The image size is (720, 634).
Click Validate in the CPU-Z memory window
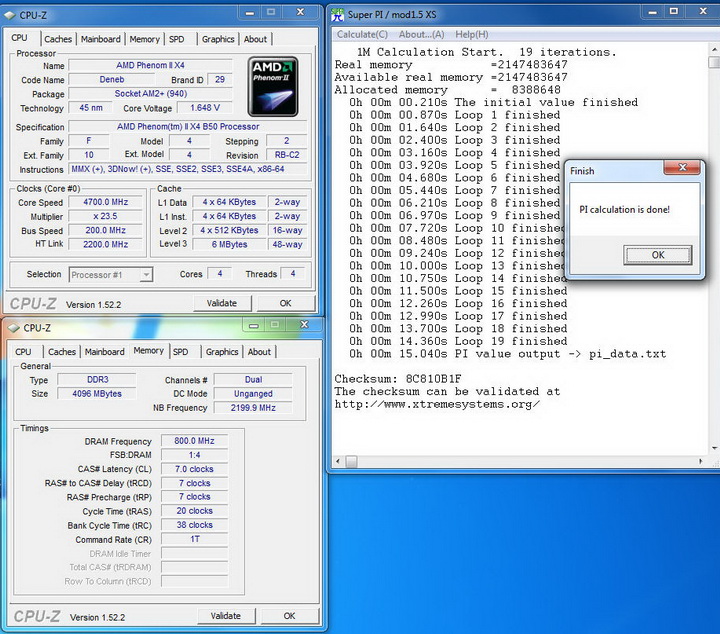click(x=226, y=616)
